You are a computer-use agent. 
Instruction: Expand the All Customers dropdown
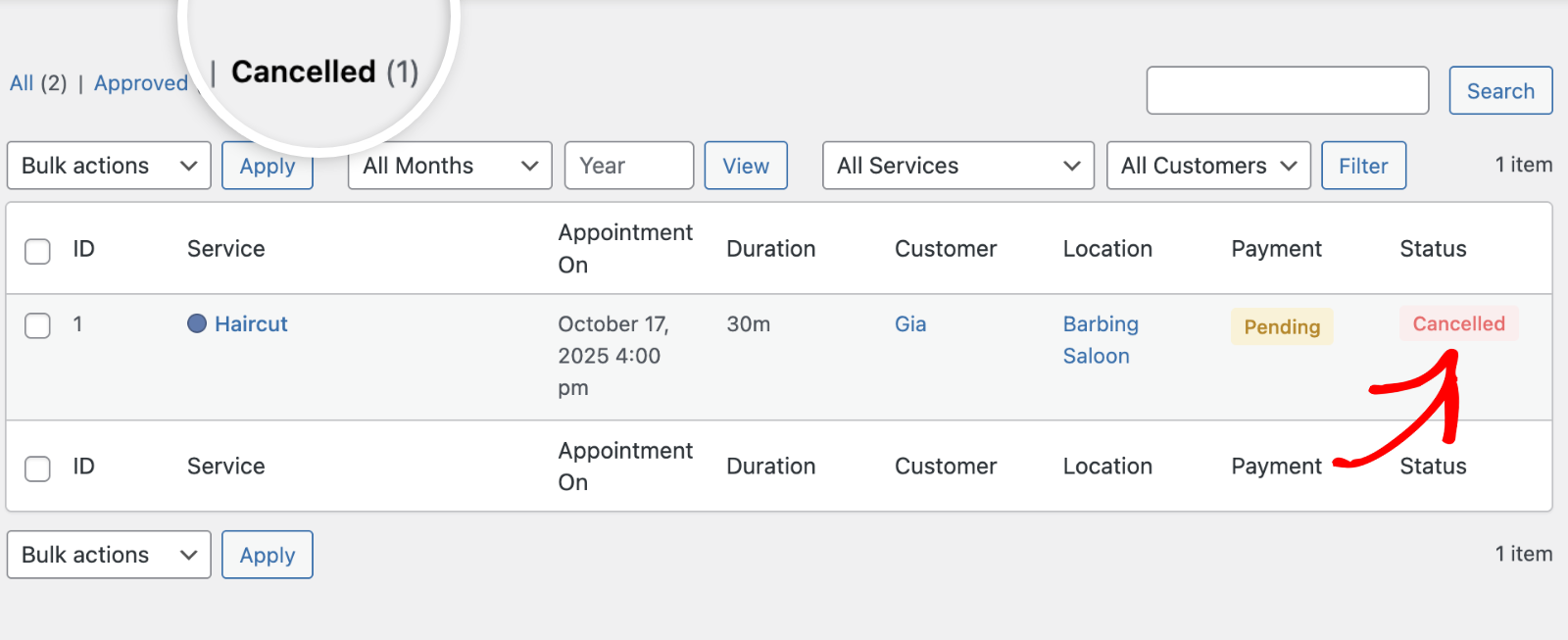click(1207, 166)
